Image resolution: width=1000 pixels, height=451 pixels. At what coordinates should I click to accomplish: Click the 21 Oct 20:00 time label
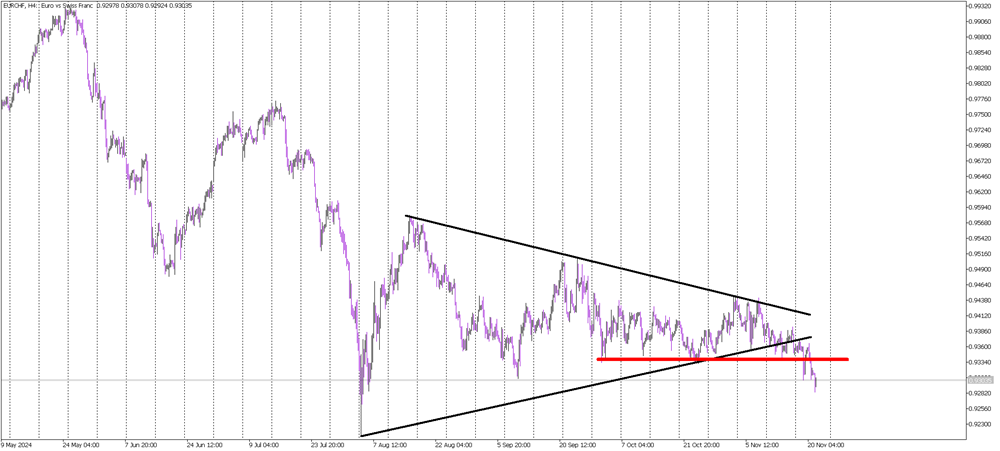pos(703,445)
